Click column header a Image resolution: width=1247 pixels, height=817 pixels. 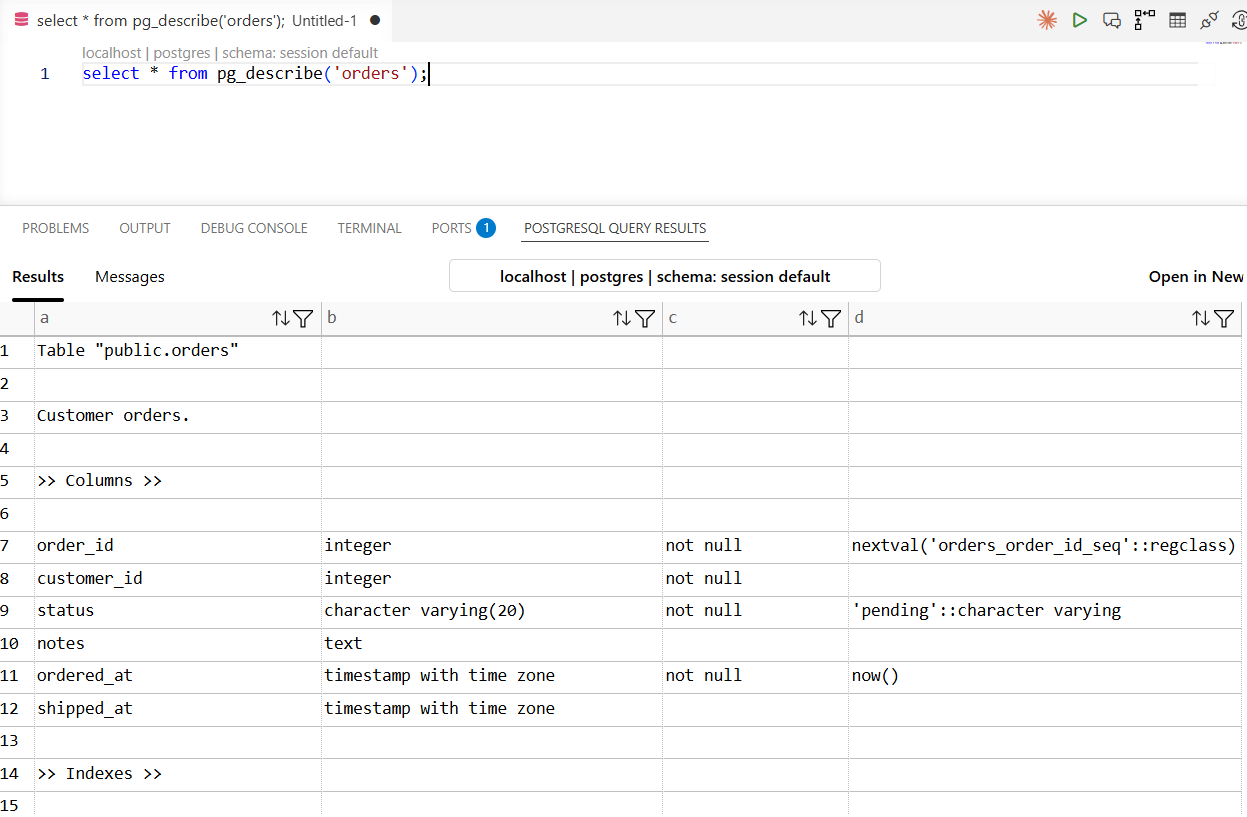pyautogui.click(x=178, y=319)
